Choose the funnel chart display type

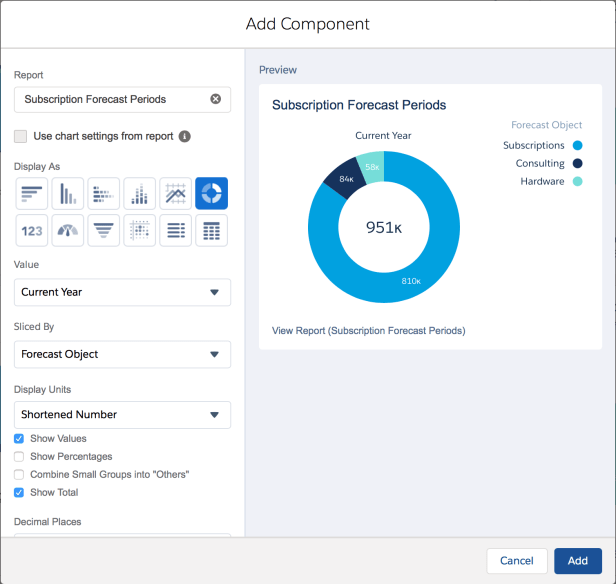click(x=104, y=230)
